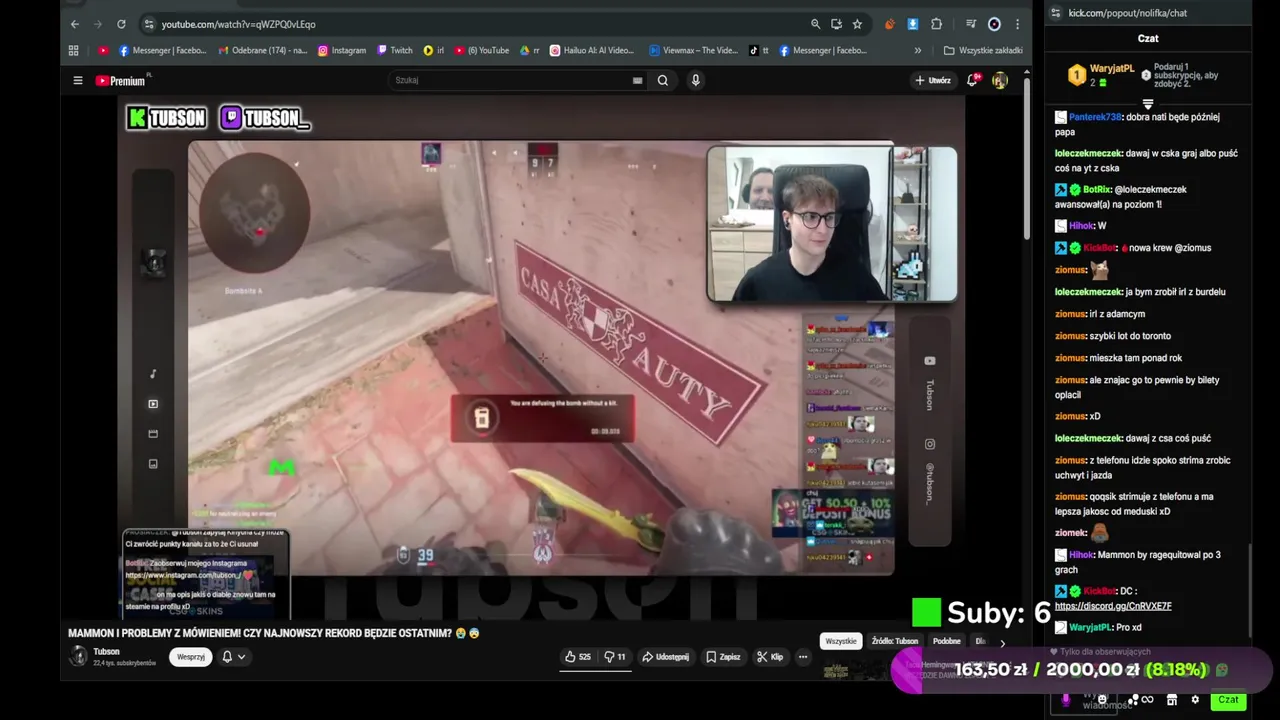1280x720 pixels.
Task: Go back using the browser back arrow
Action: (75, 24)
